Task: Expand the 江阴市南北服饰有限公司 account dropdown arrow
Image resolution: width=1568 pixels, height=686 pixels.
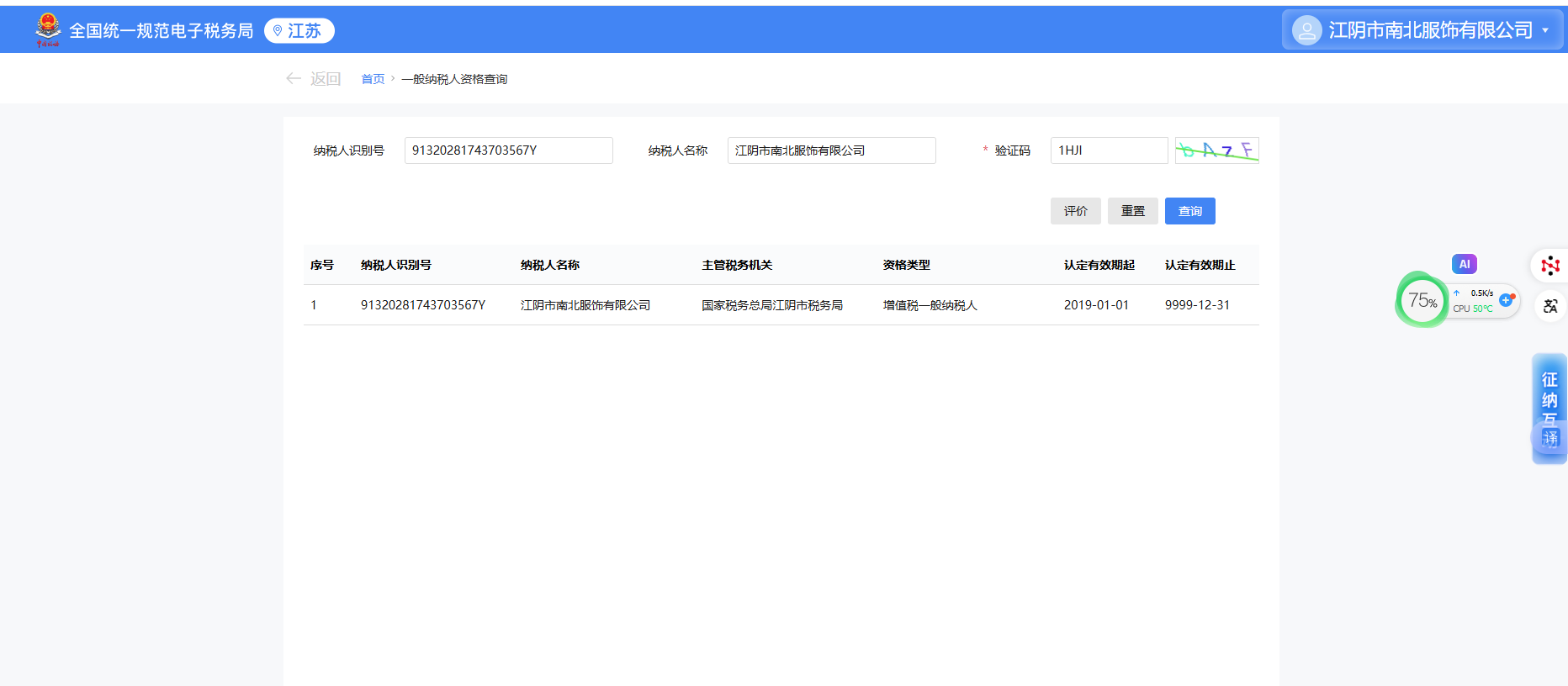Action: (1545, 31)
